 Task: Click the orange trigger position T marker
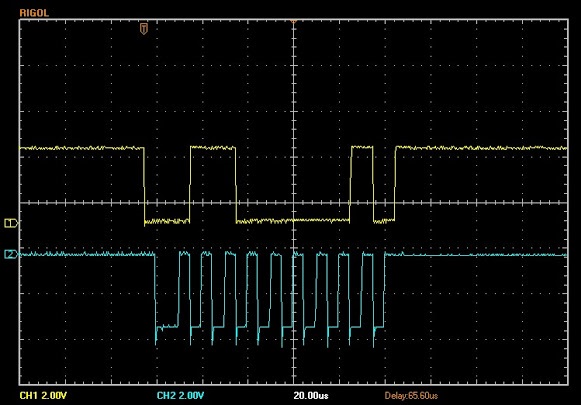coord(144,29)
